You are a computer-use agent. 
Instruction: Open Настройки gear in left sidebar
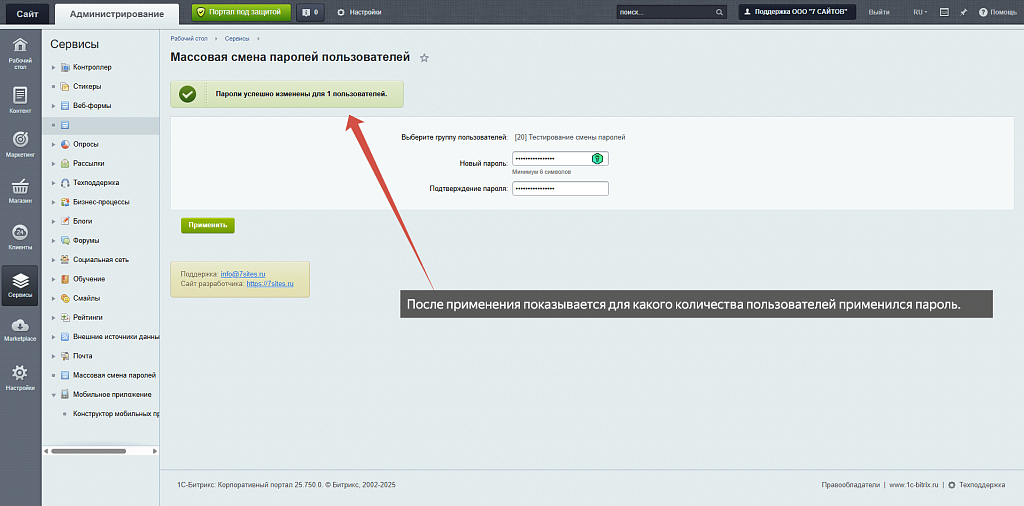coord(19,377)
